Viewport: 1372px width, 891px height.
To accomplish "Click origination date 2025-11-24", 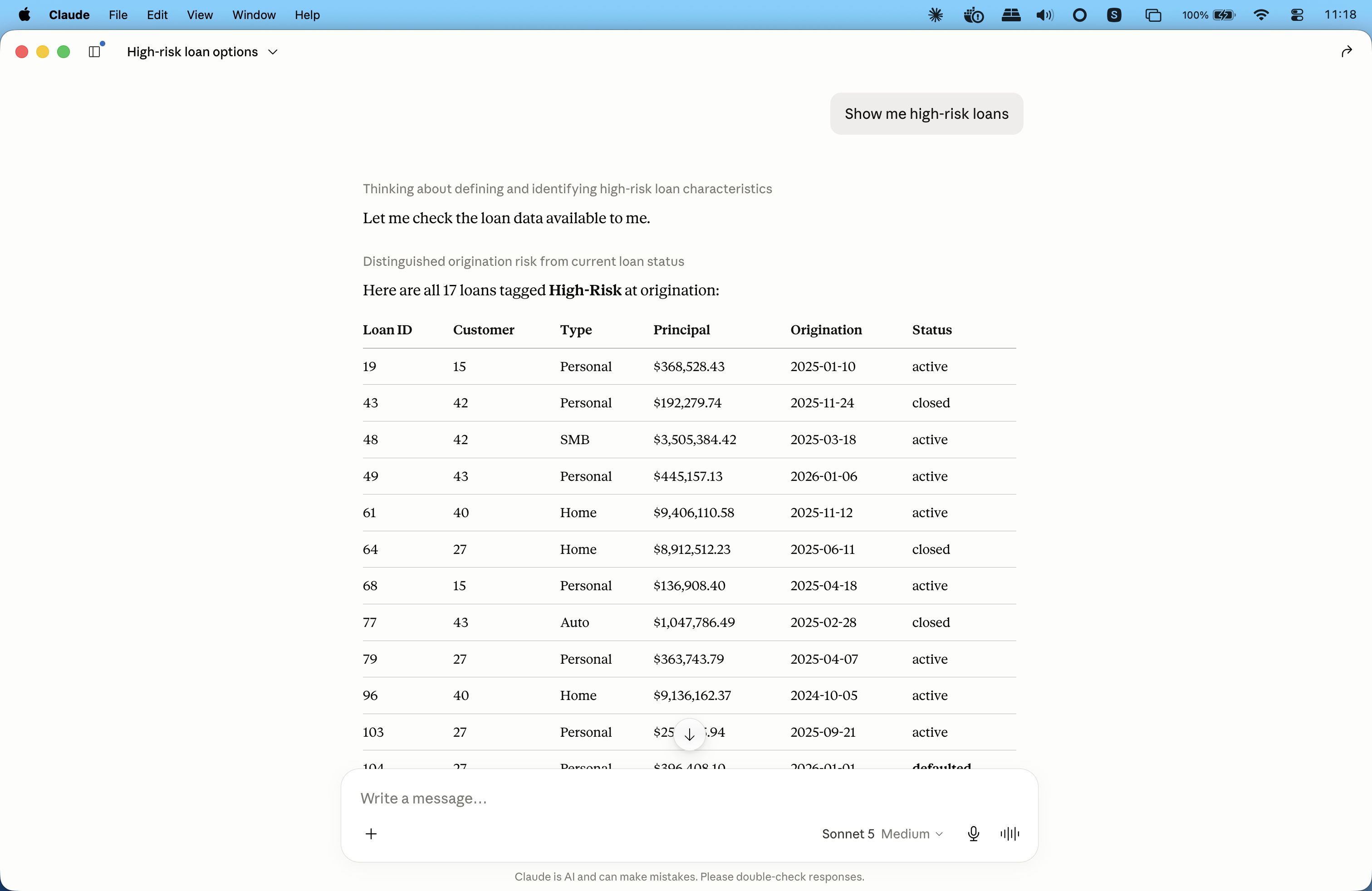I will pos(822,403).
